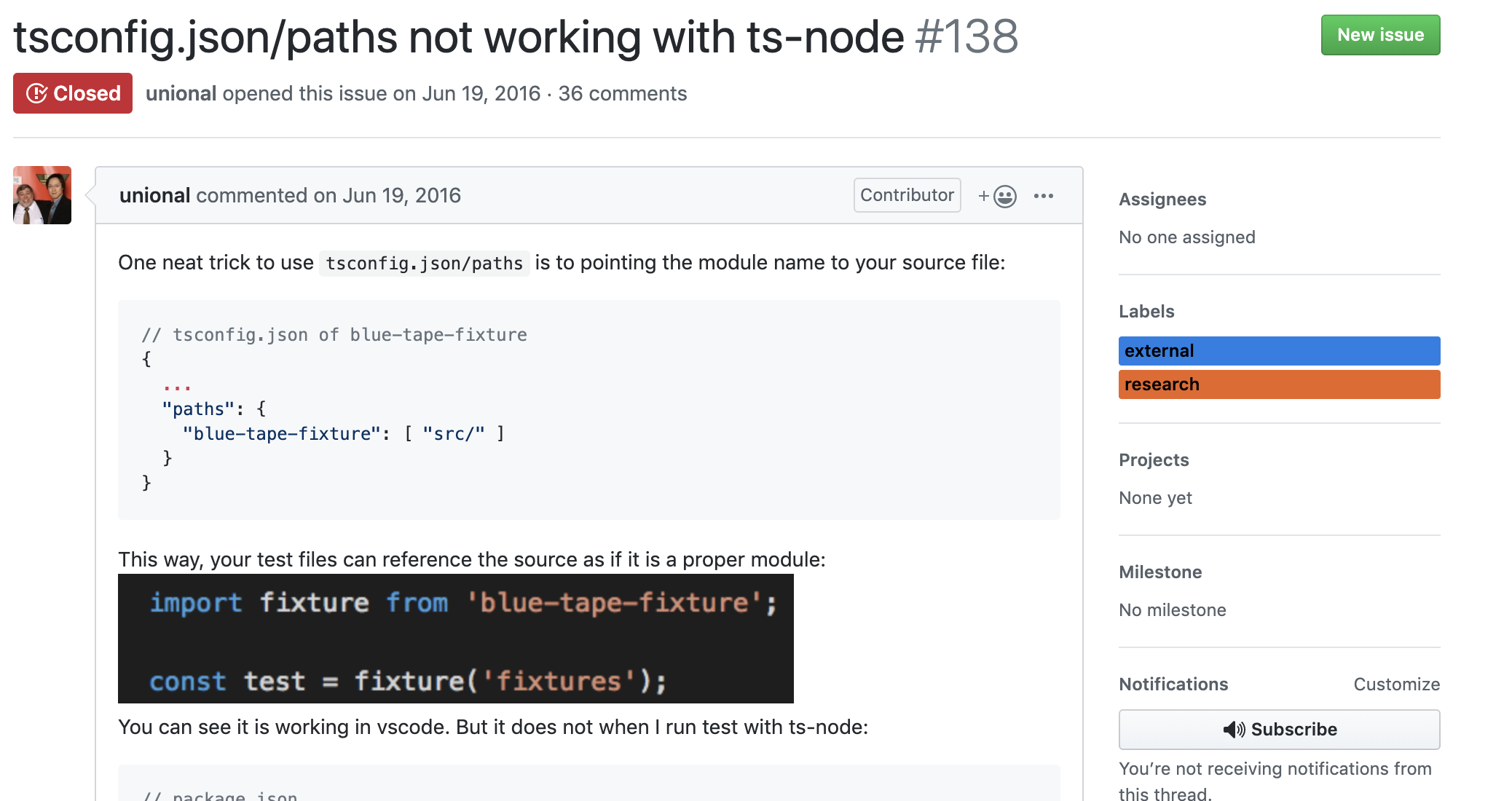Click unional author link in issue header
The image size is (1512, 801).
(181, 93)
